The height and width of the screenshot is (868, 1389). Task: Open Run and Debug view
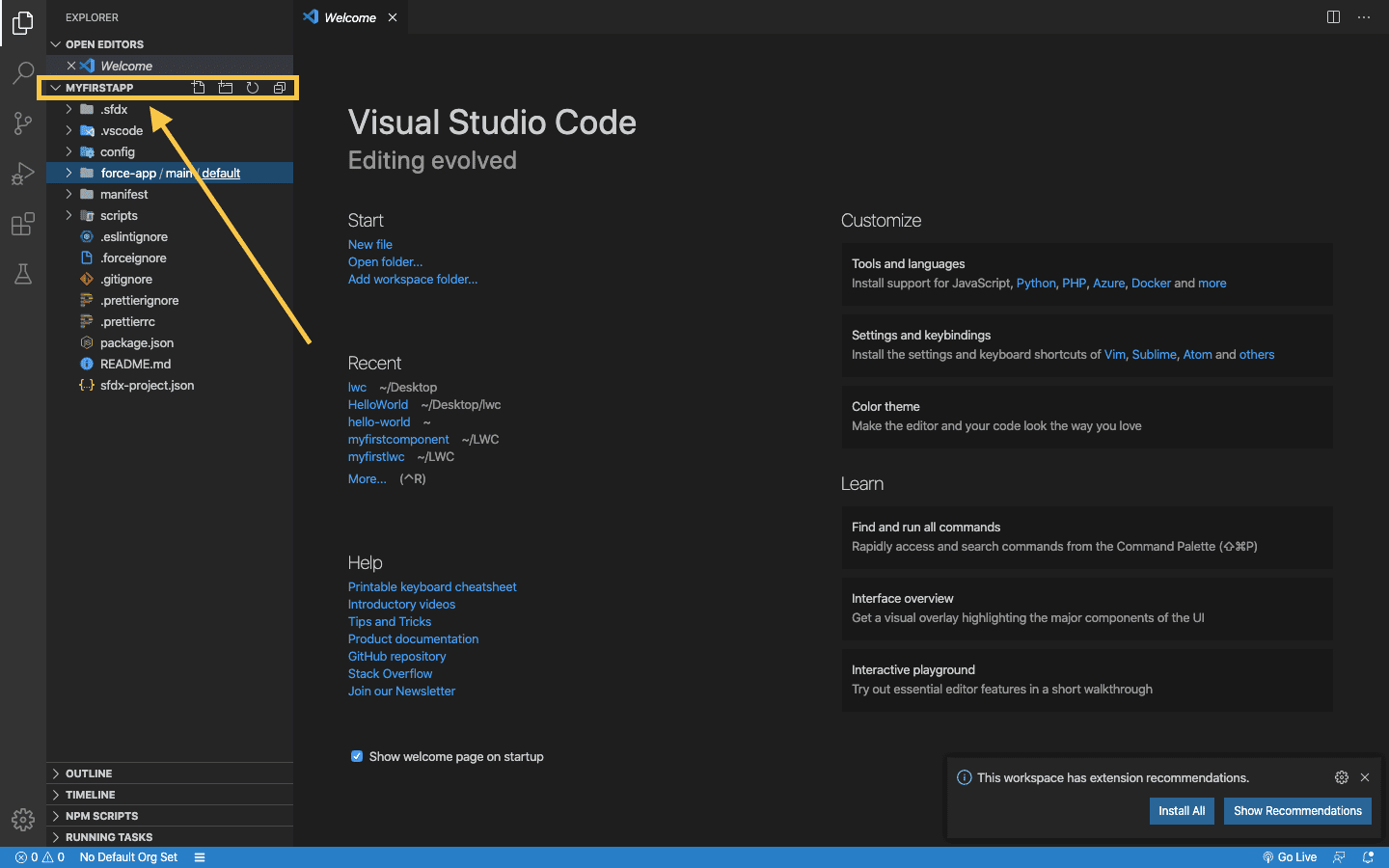[x=23, y=174]
